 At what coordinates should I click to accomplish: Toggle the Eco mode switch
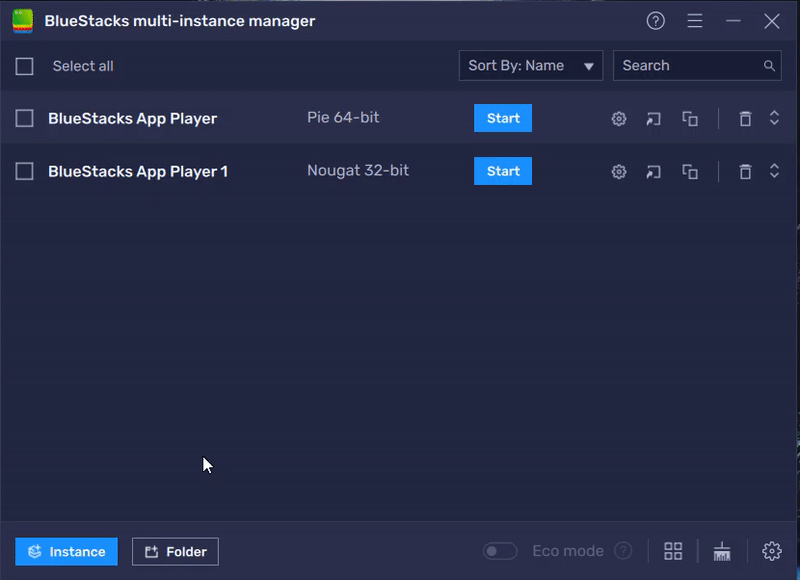500,551
